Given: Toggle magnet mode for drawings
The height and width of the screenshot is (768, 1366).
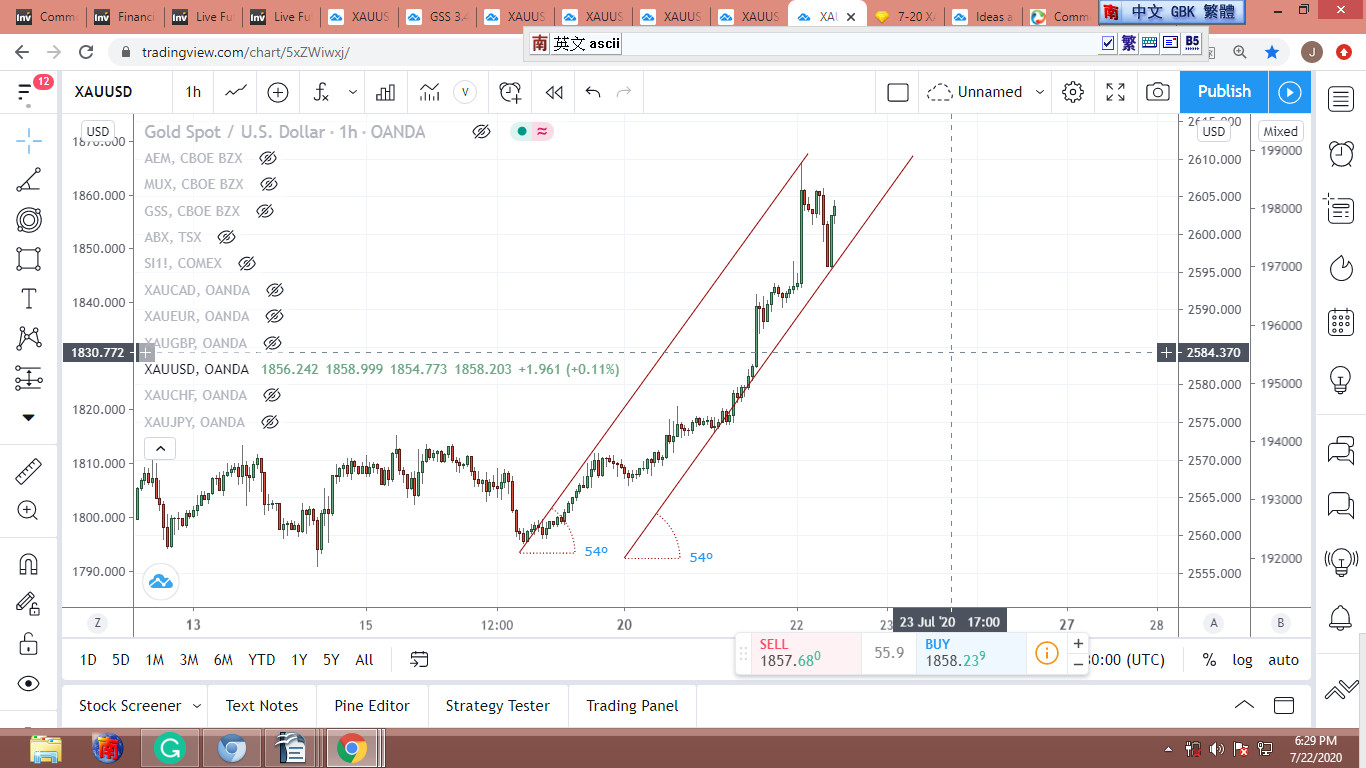Looking at the screenshot, I should click(29, 564).
